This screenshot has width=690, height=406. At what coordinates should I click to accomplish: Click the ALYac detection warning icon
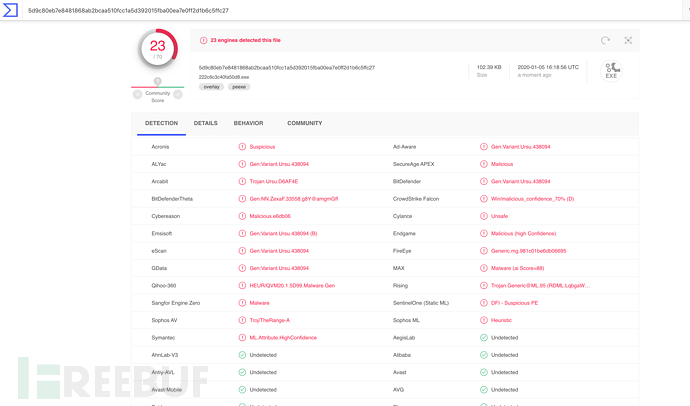click(242, 164)
